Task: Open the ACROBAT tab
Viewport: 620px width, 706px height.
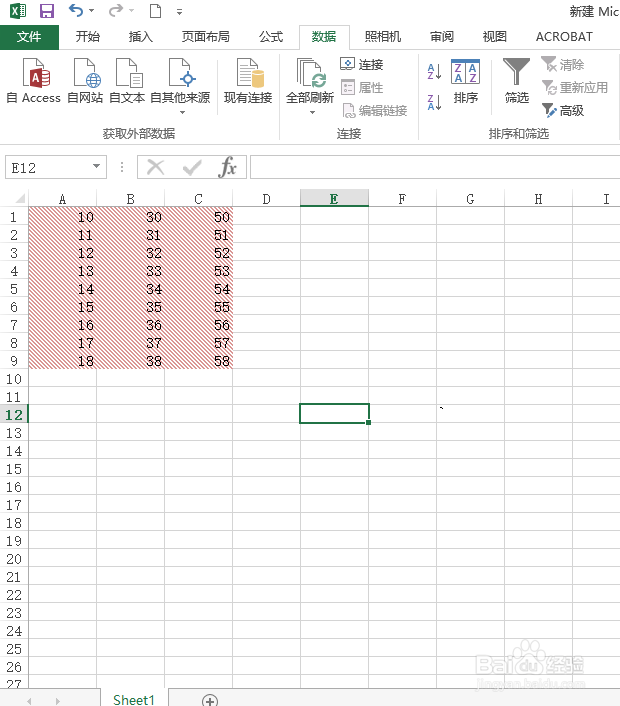Action: 564,37
